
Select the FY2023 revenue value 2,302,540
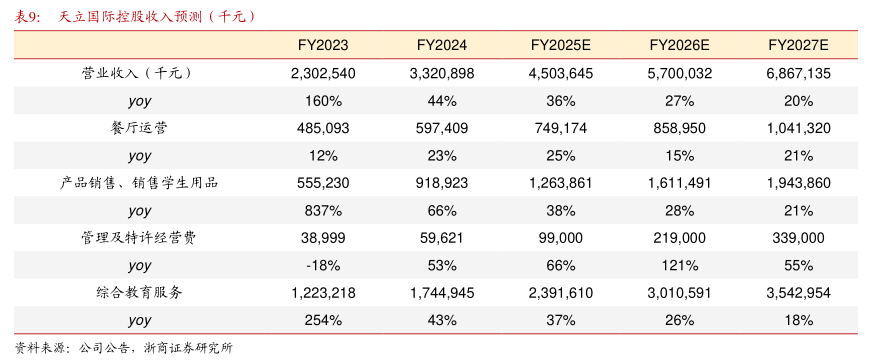point(323,73)
